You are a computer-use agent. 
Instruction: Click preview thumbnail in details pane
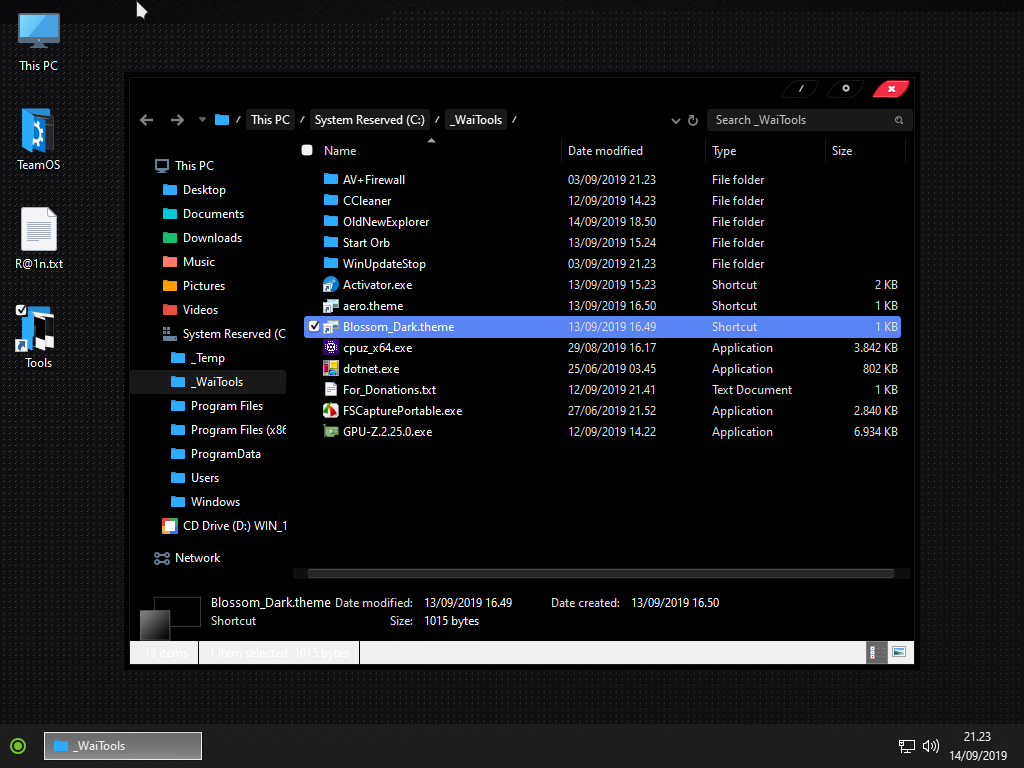(170, 617)
